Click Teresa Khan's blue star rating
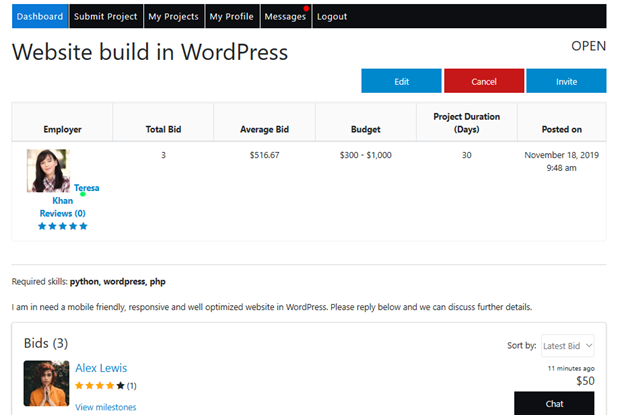Image resolution: width=624 pixels, height=415 pixels. pos(62,226)
